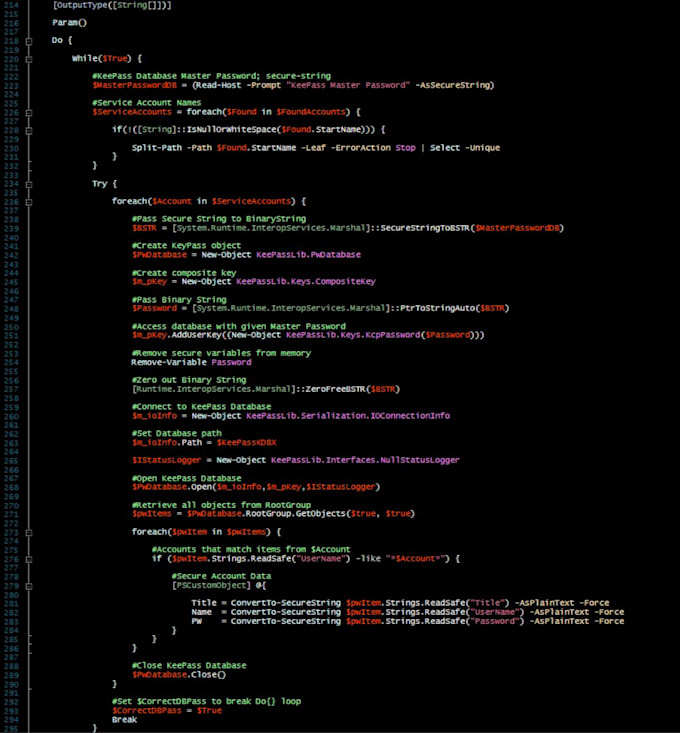Click the Read-Host cmdlet on line 223
Screen dimensions: 680x733
220,85
